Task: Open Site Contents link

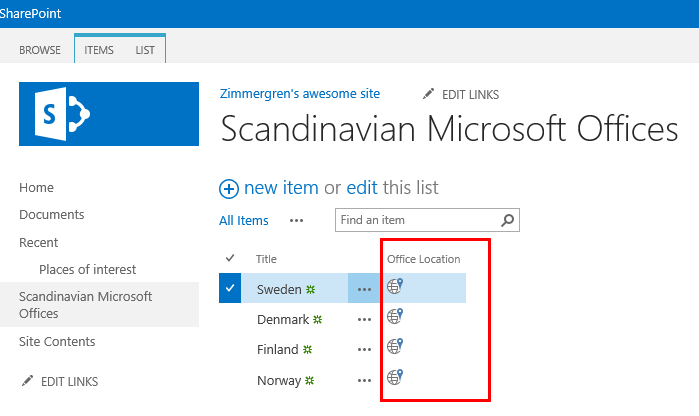Action: (x=57, y=342)
